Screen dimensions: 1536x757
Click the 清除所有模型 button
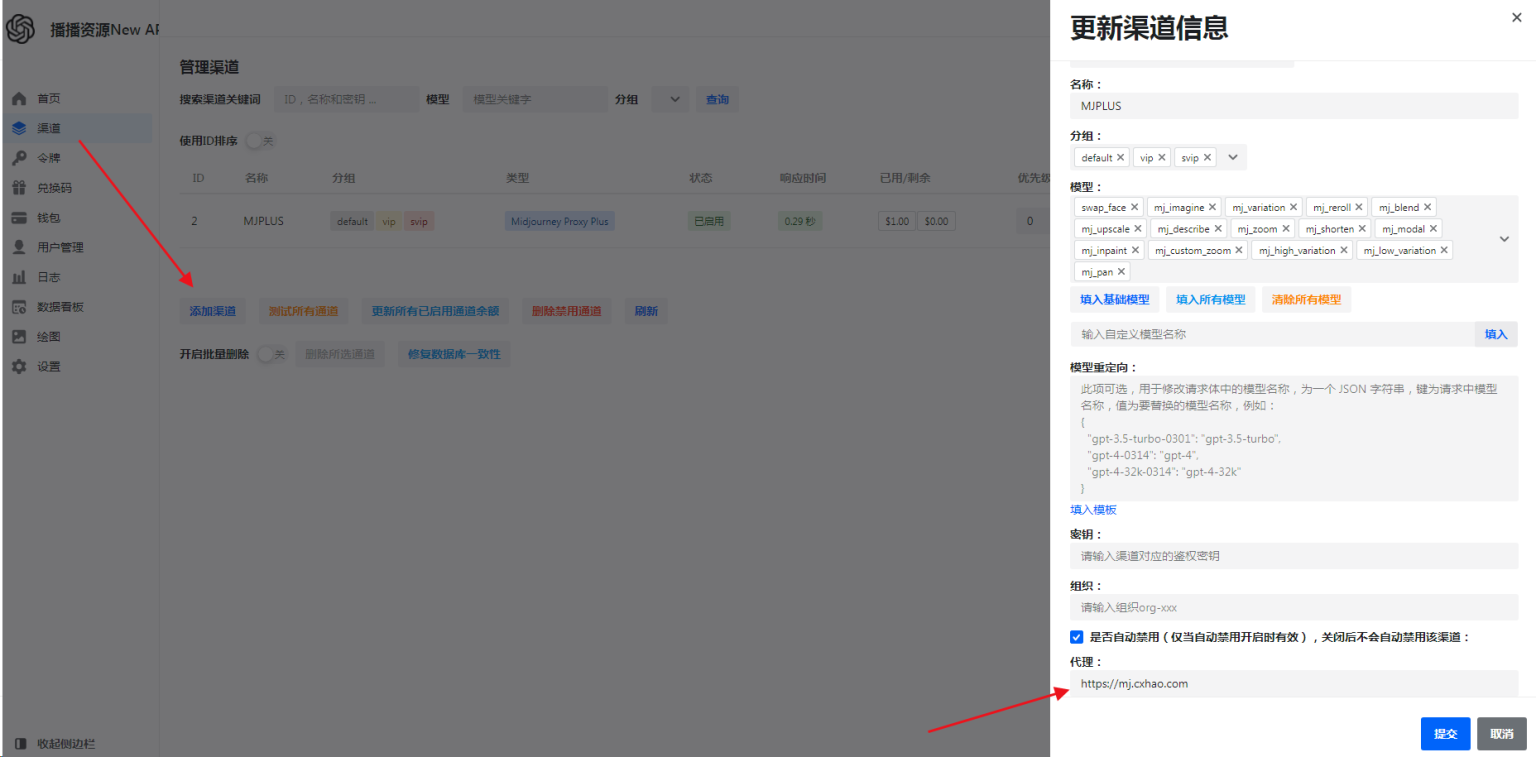[1306, 299]
